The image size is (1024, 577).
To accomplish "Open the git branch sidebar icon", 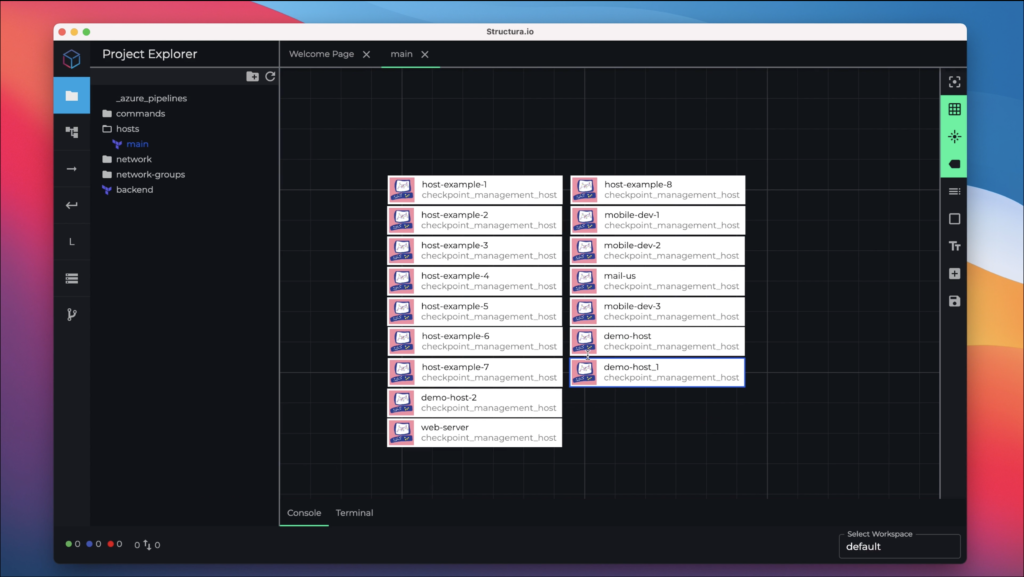I will click(x=72, y=315).
